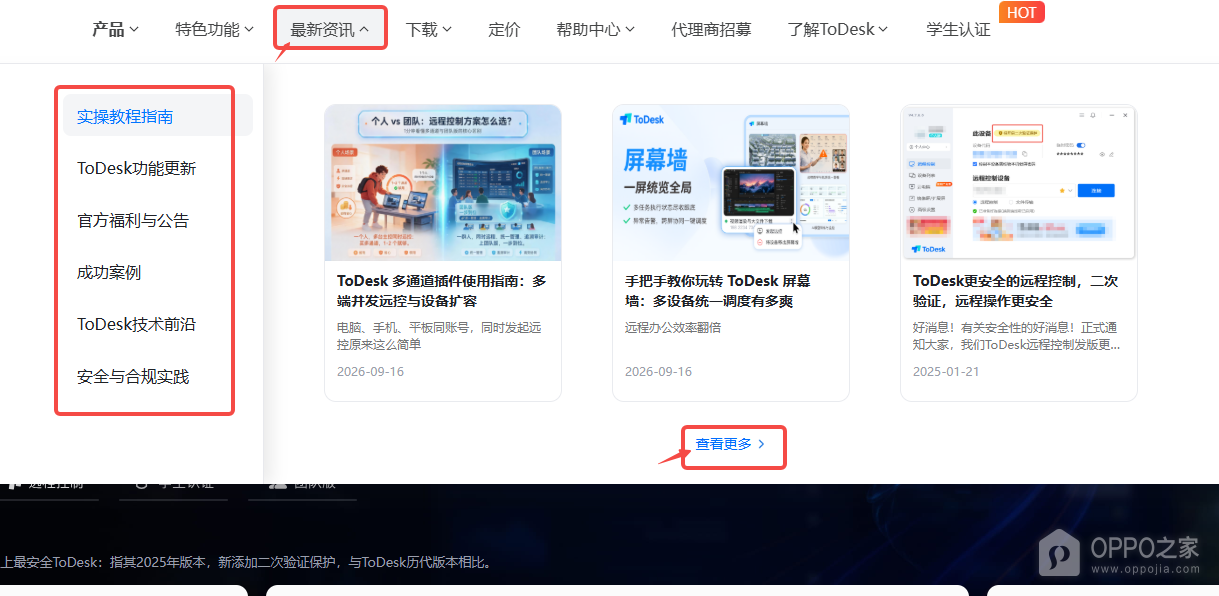Click the summary text 电脑、手机、平板同账号

(439, 336)
